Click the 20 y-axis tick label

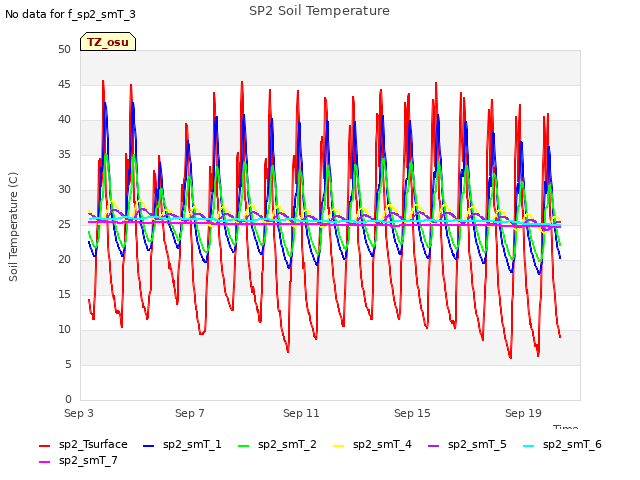64,260
